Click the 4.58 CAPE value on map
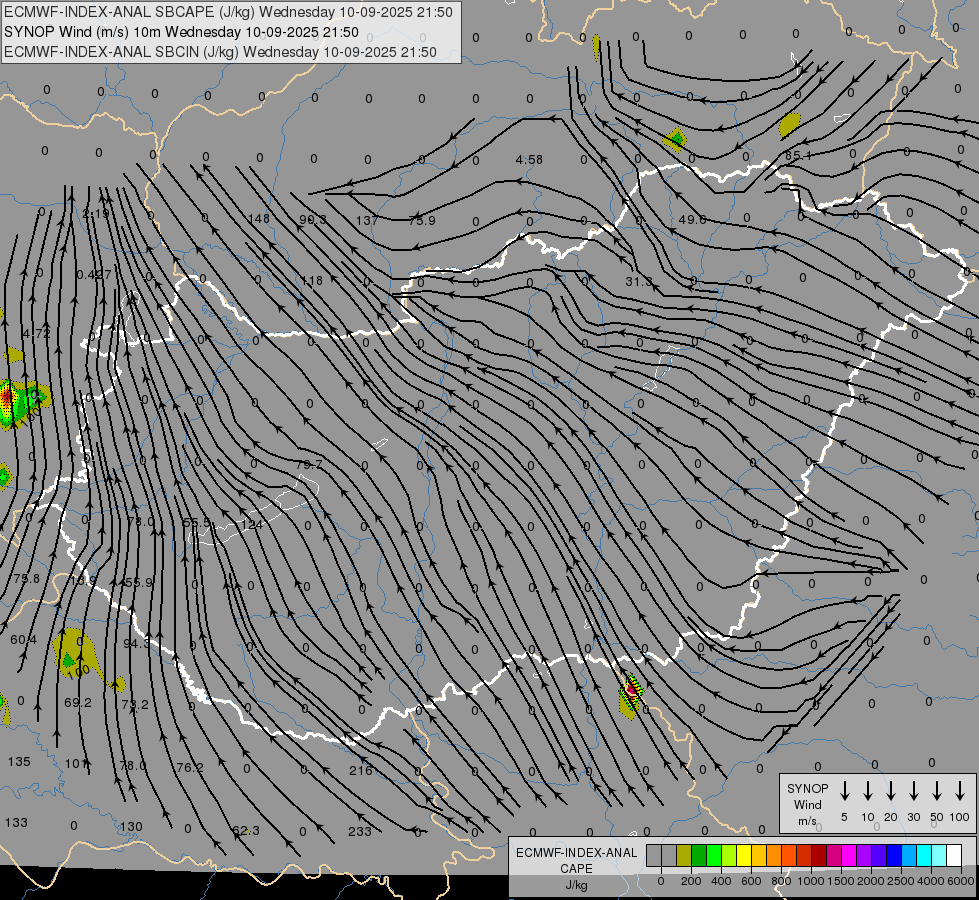The height and width of the screenshot is (900, 979). pos(529,160)
